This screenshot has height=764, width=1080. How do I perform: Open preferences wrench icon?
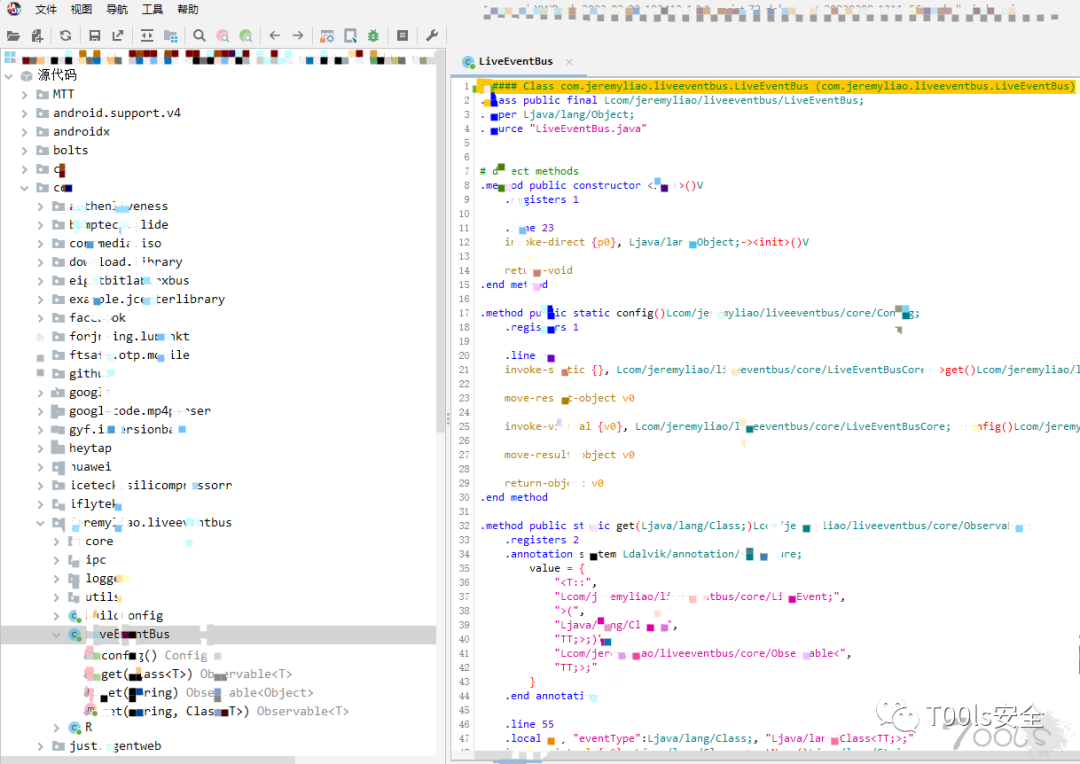(x=432, y=36)
